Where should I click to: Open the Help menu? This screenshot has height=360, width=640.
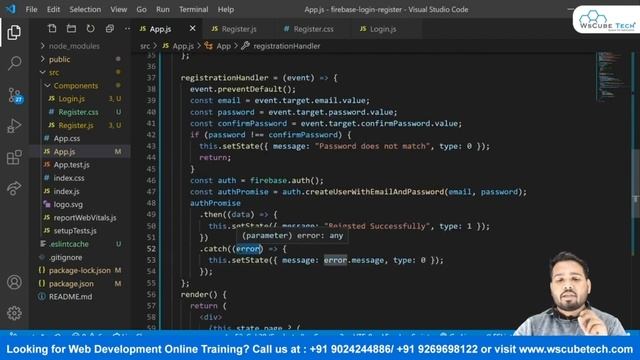point(225,9)
